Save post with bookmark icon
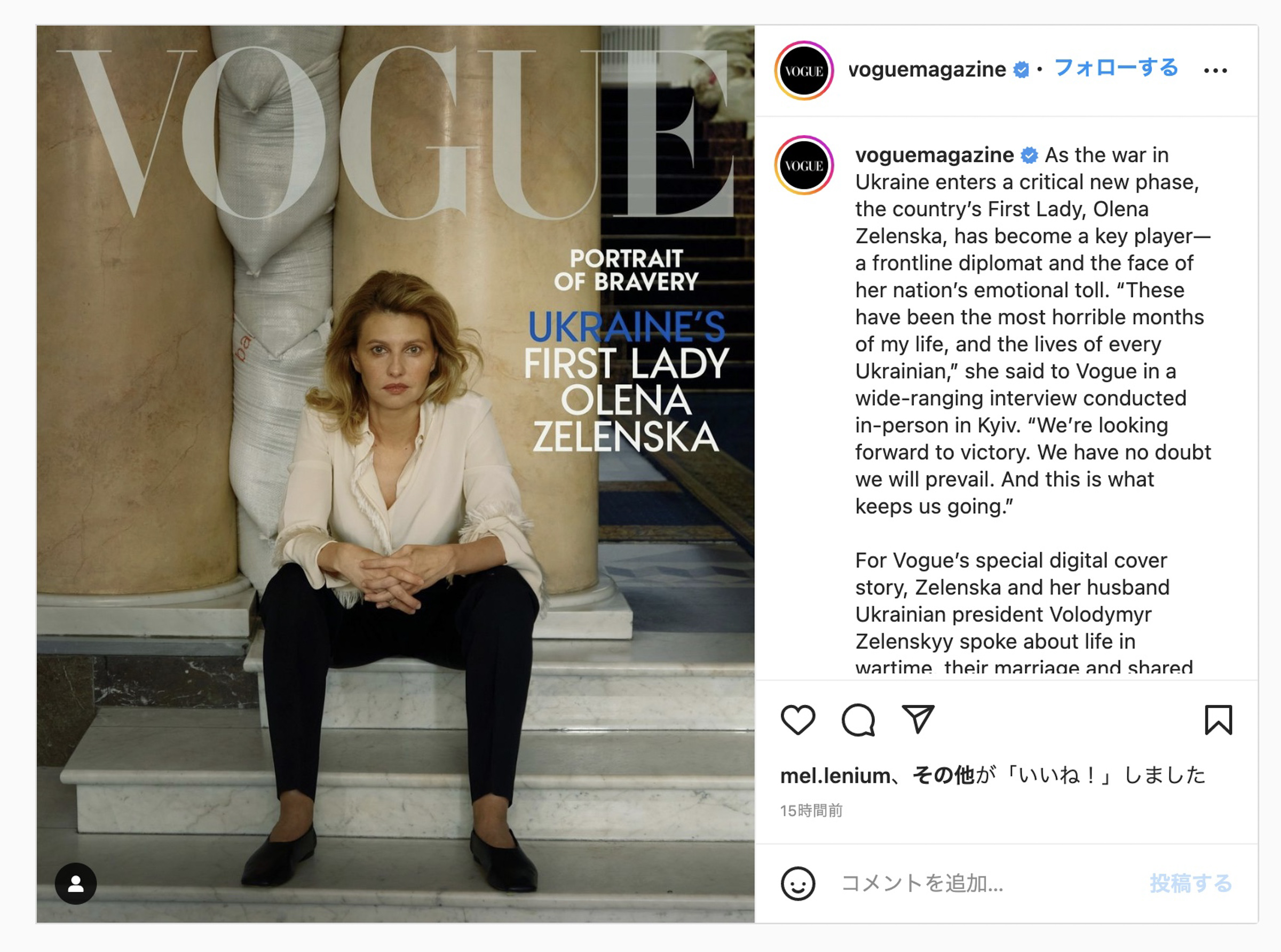Viewport: 1281px width, 952px height. point(1217,720)
